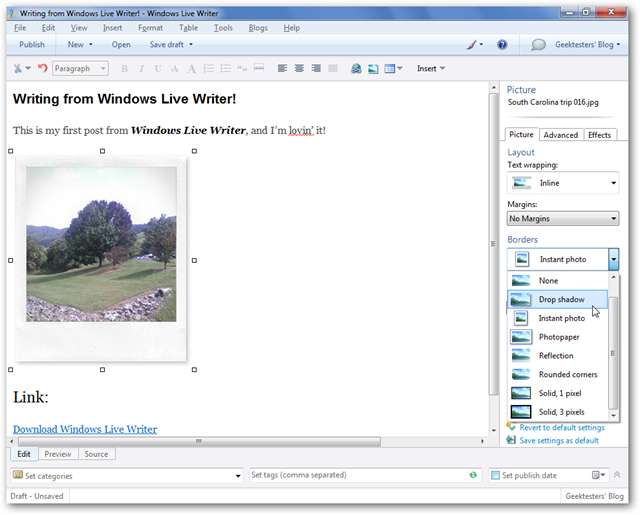Open the Preview tab

pyautogui.click(x=57, y=454)
